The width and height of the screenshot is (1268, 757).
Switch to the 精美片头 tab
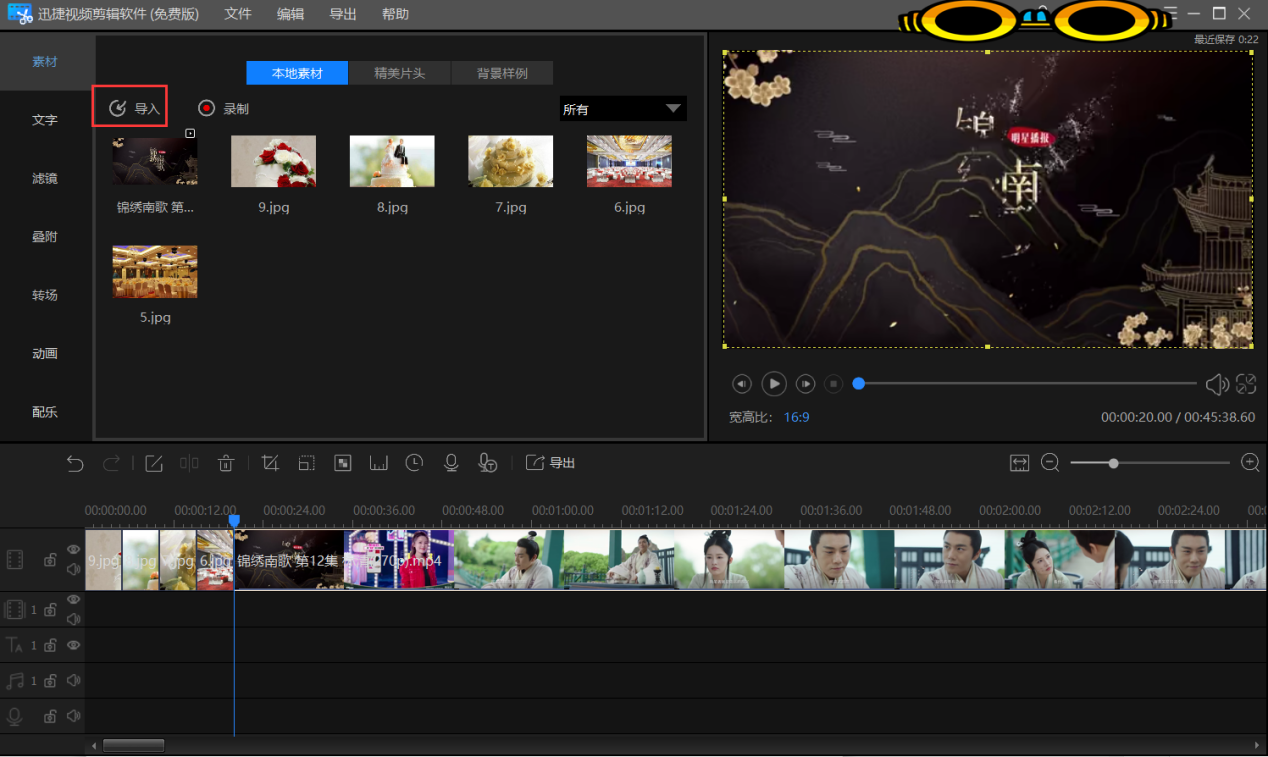(x=400, y=73)
